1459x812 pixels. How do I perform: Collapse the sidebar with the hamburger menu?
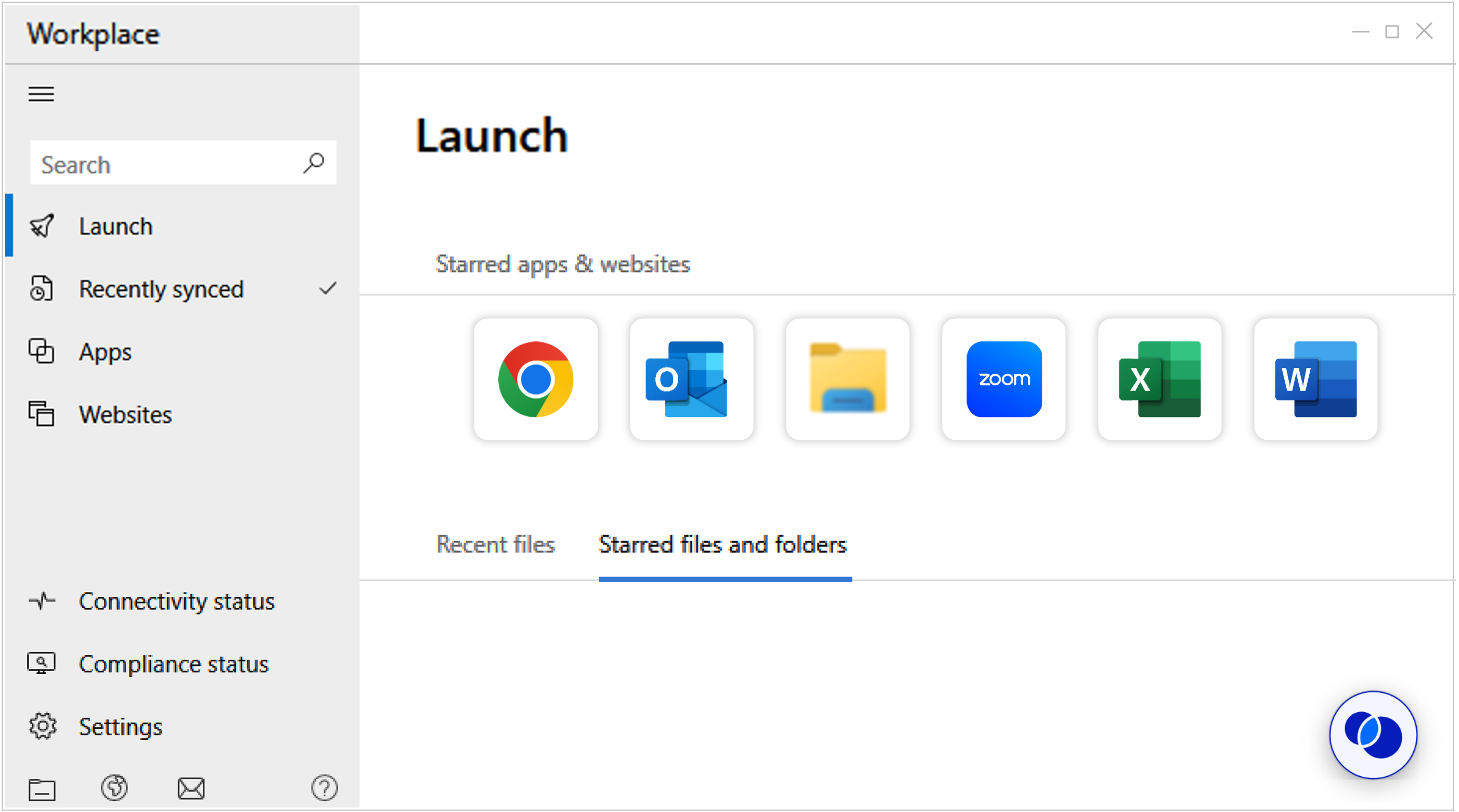coord(41,94)
